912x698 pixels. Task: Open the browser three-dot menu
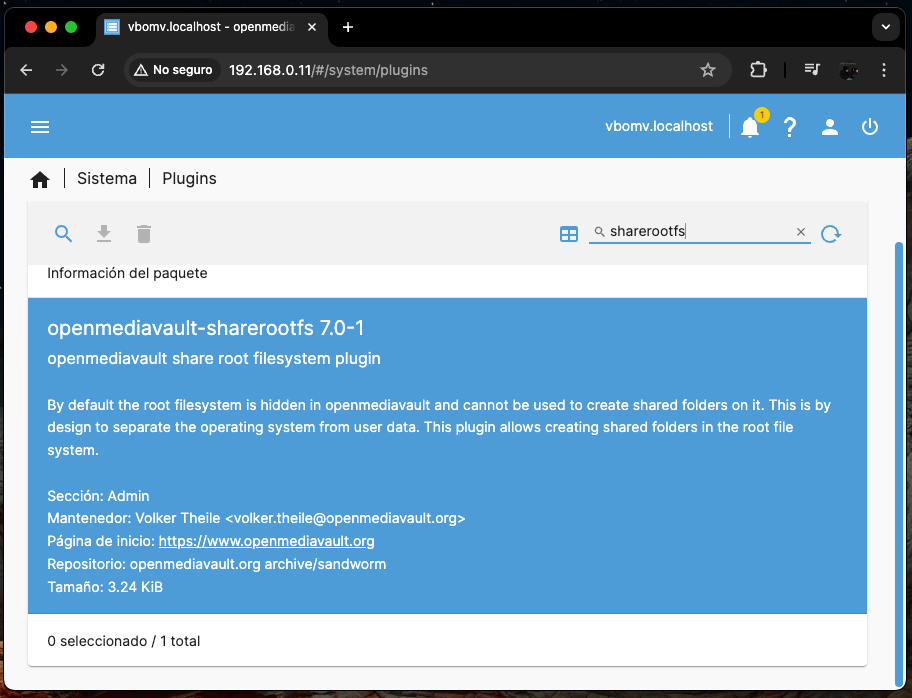point(884,70)
